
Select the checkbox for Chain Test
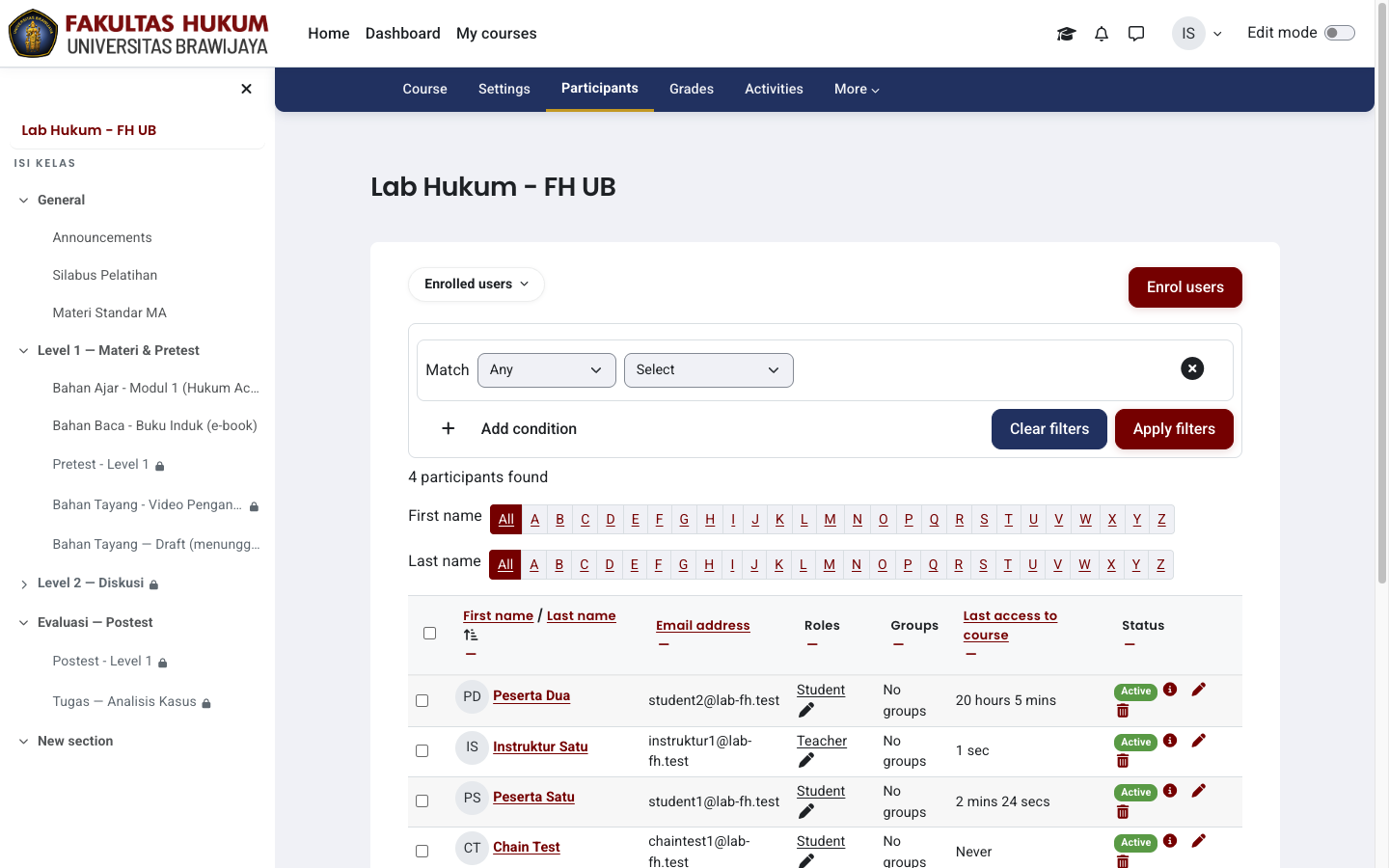coord(422,852)
